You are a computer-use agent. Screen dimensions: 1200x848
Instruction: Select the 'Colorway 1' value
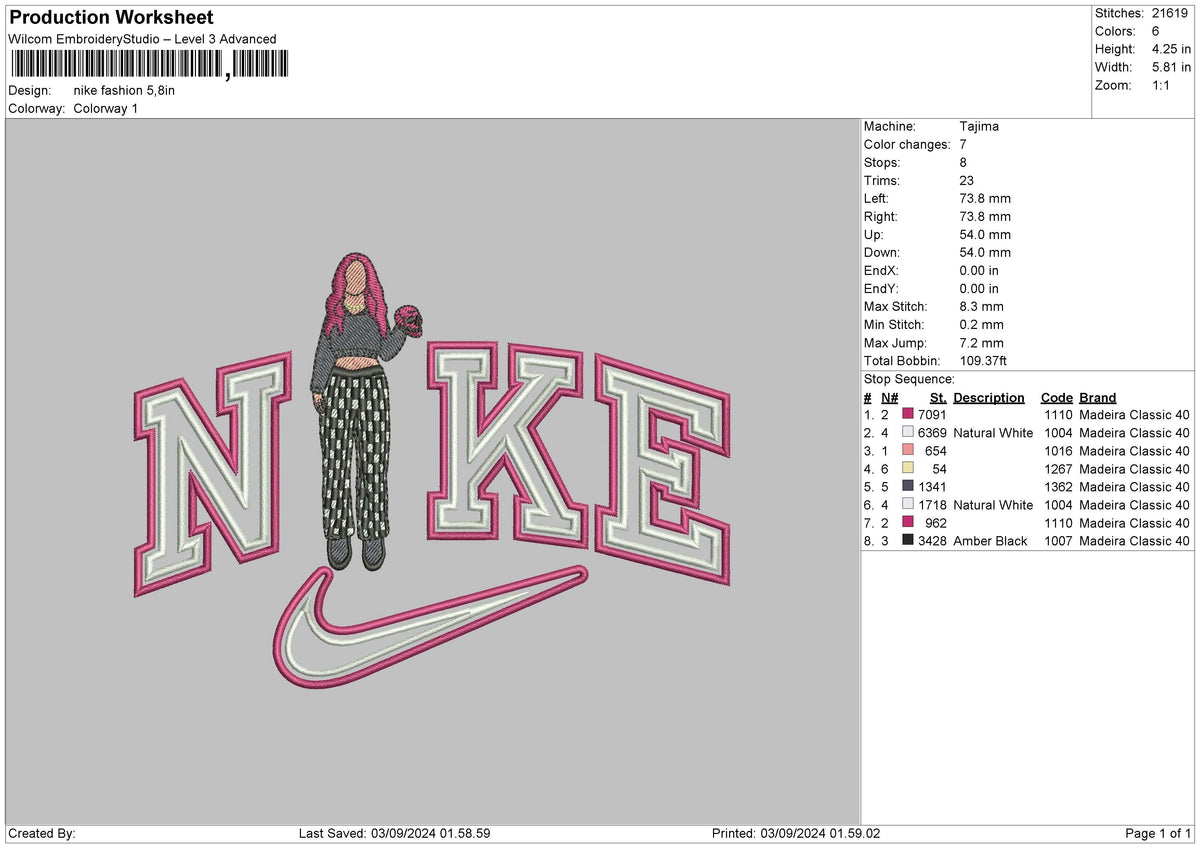click(x=106, y=108)
